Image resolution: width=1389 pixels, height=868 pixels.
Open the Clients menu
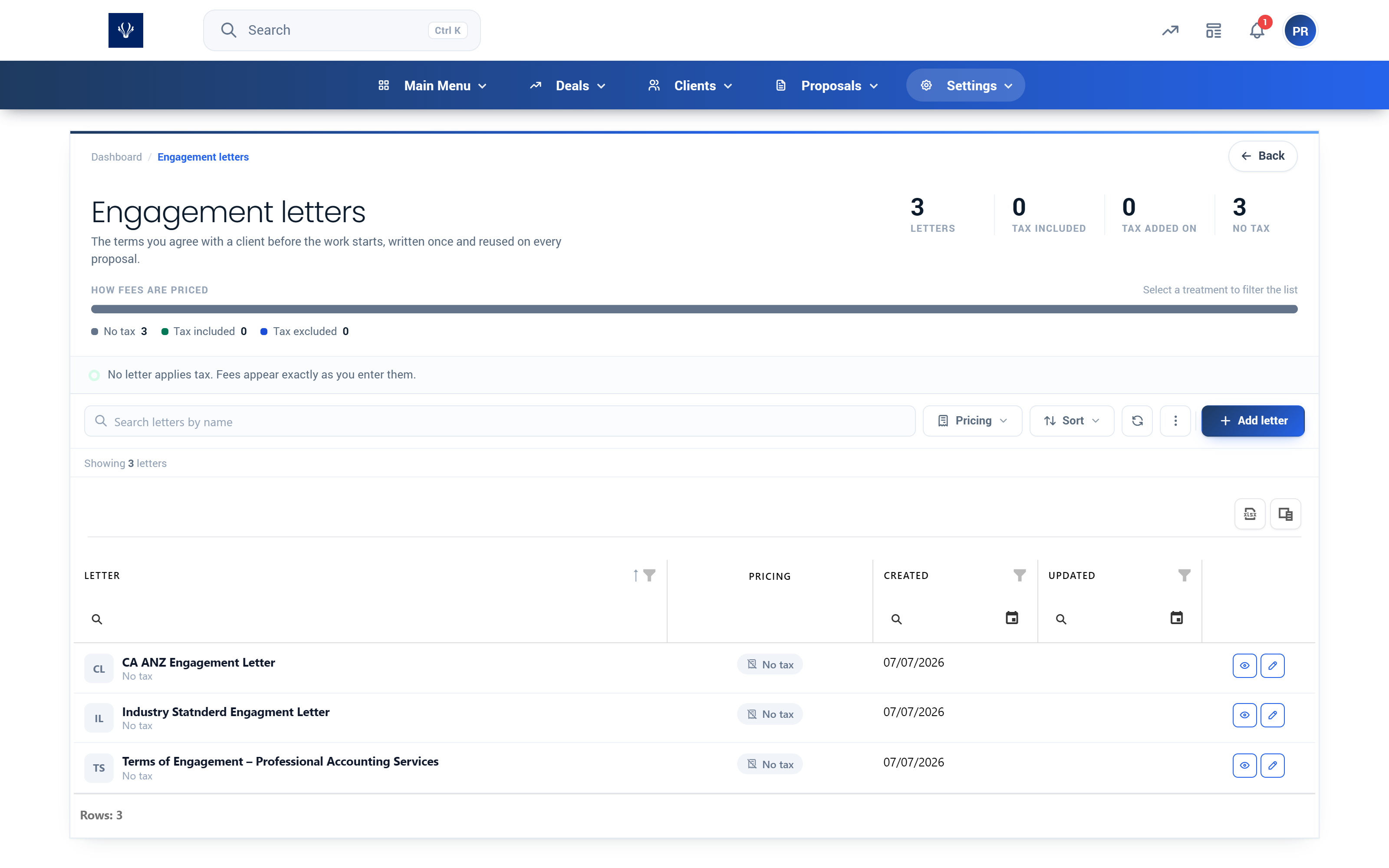pos(691,85)
